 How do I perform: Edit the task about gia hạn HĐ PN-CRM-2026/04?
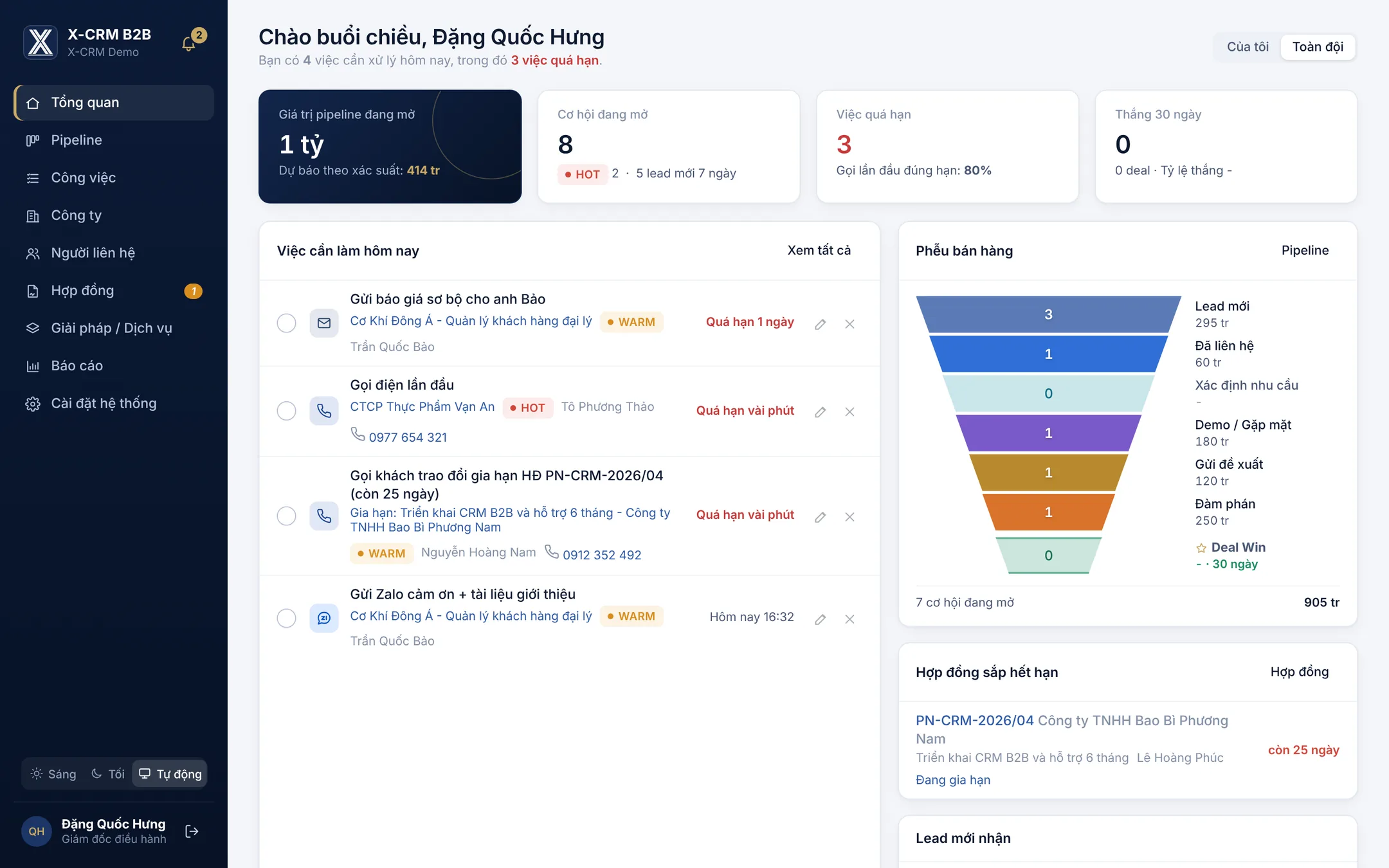[820, 517]
